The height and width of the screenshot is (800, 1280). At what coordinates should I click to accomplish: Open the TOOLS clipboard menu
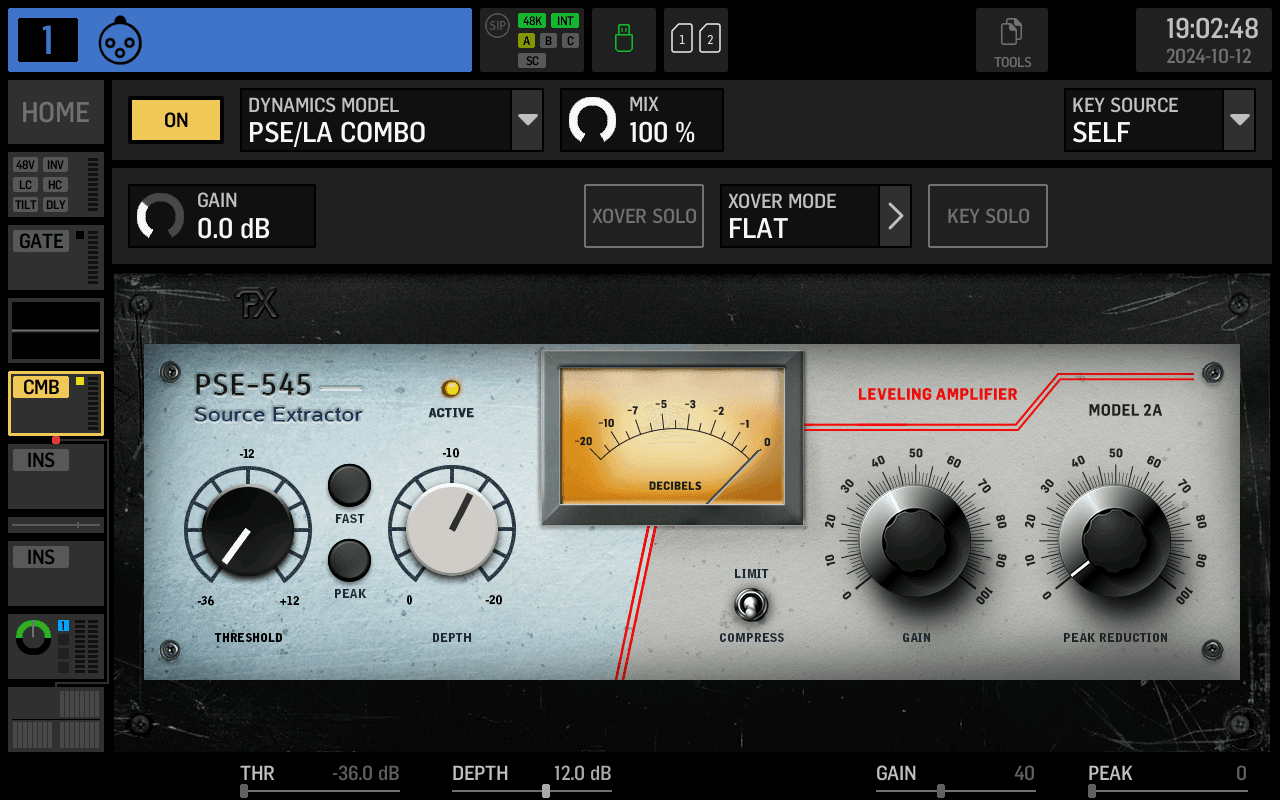pyautogui.click(x=1012, y=40)
